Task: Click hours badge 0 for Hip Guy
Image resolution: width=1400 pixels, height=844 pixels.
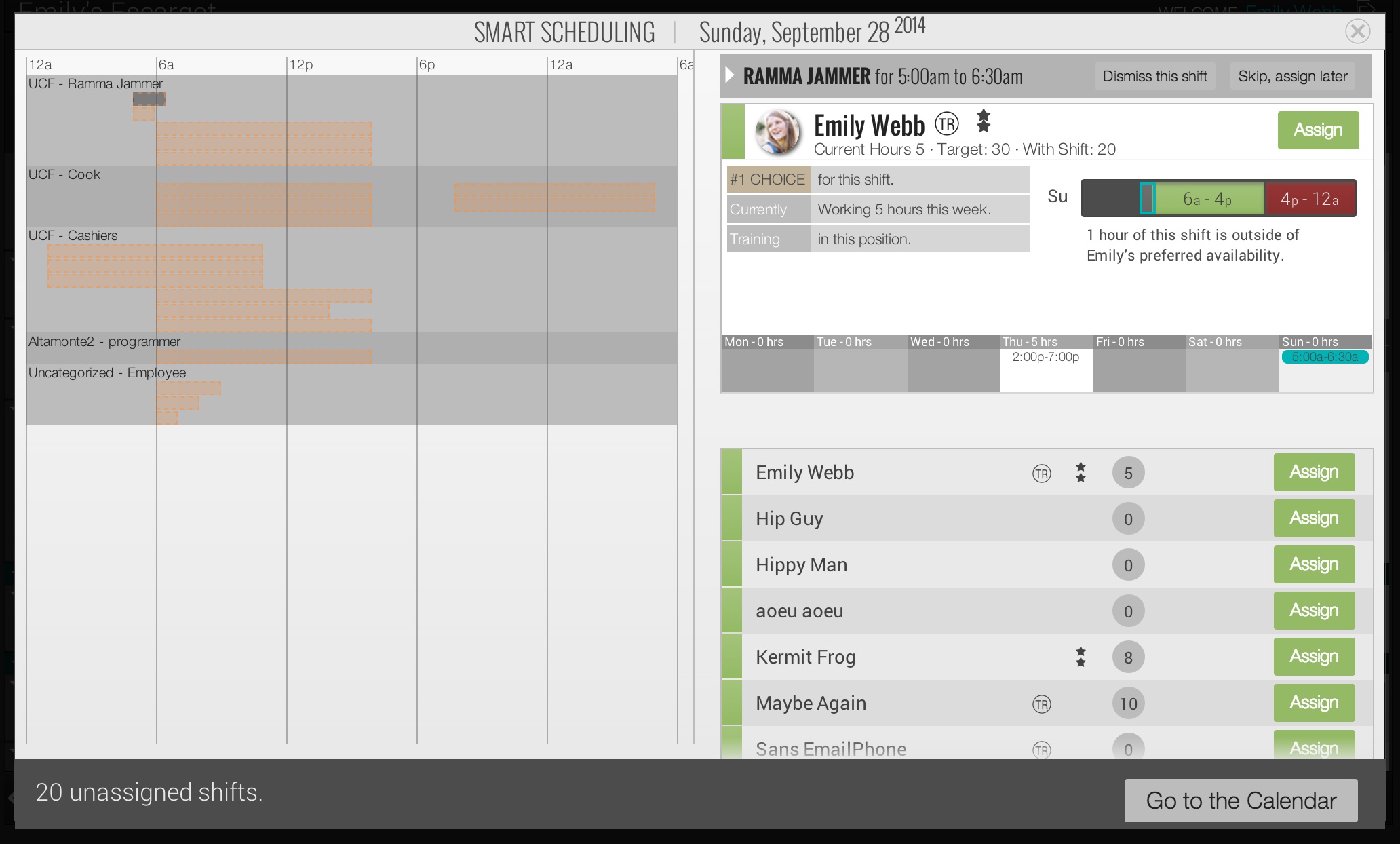Action: (1128, 519)
